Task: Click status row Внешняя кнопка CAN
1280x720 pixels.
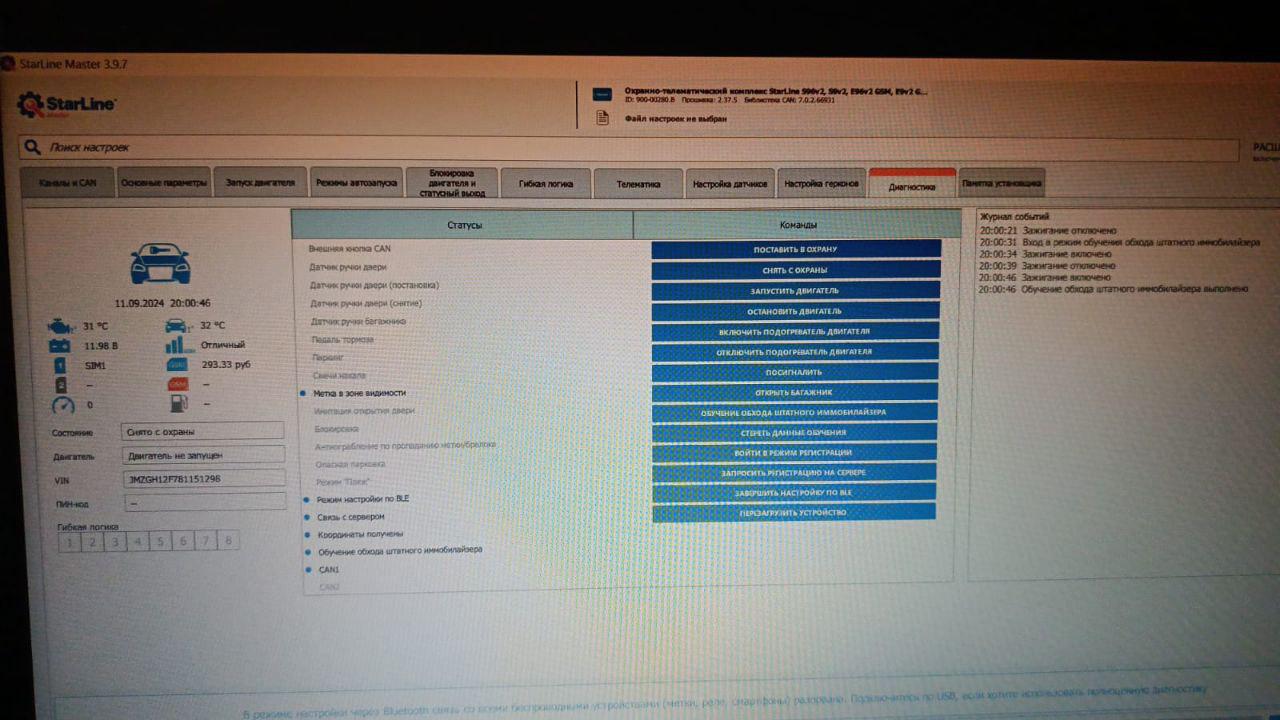Action: pos(350,247)
